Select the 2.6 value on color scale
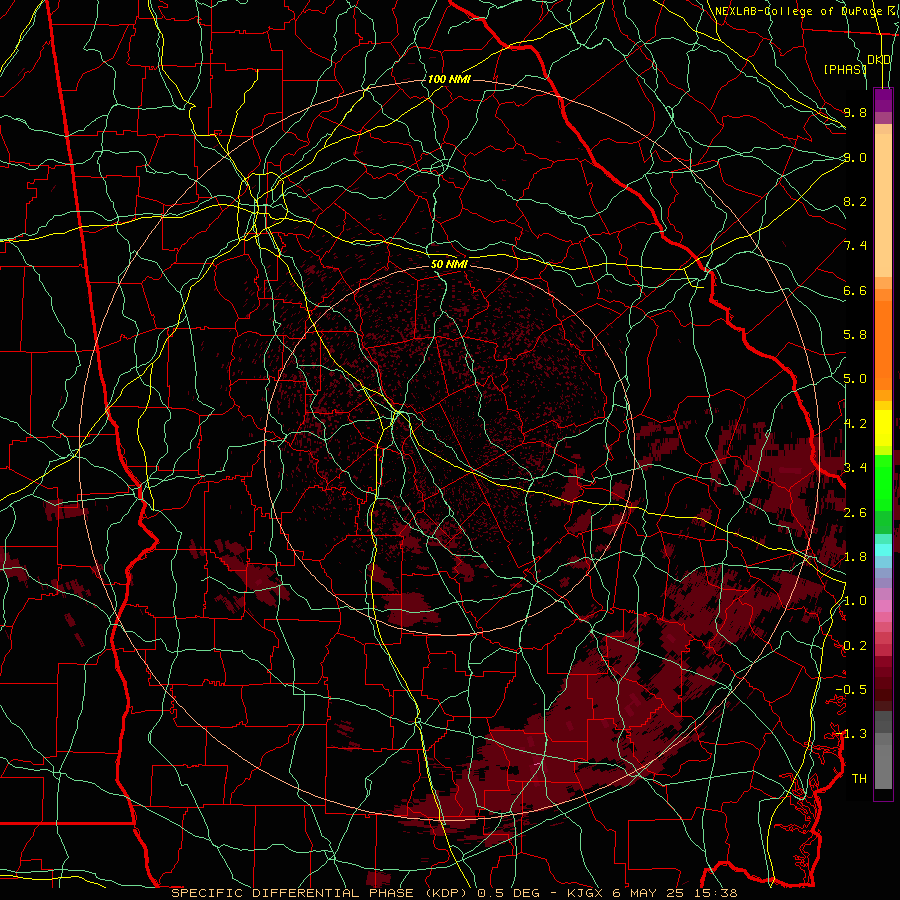The width and height of the screenshot is (900, 900). [x=855, y=513]
